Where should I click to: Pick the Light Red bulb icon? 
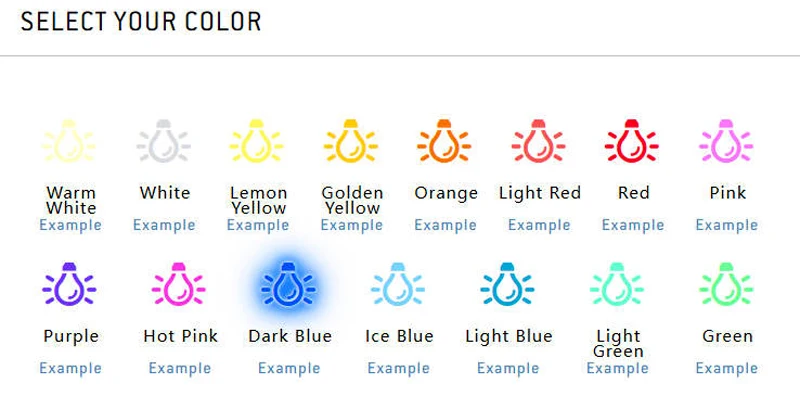tap(538, 141)
